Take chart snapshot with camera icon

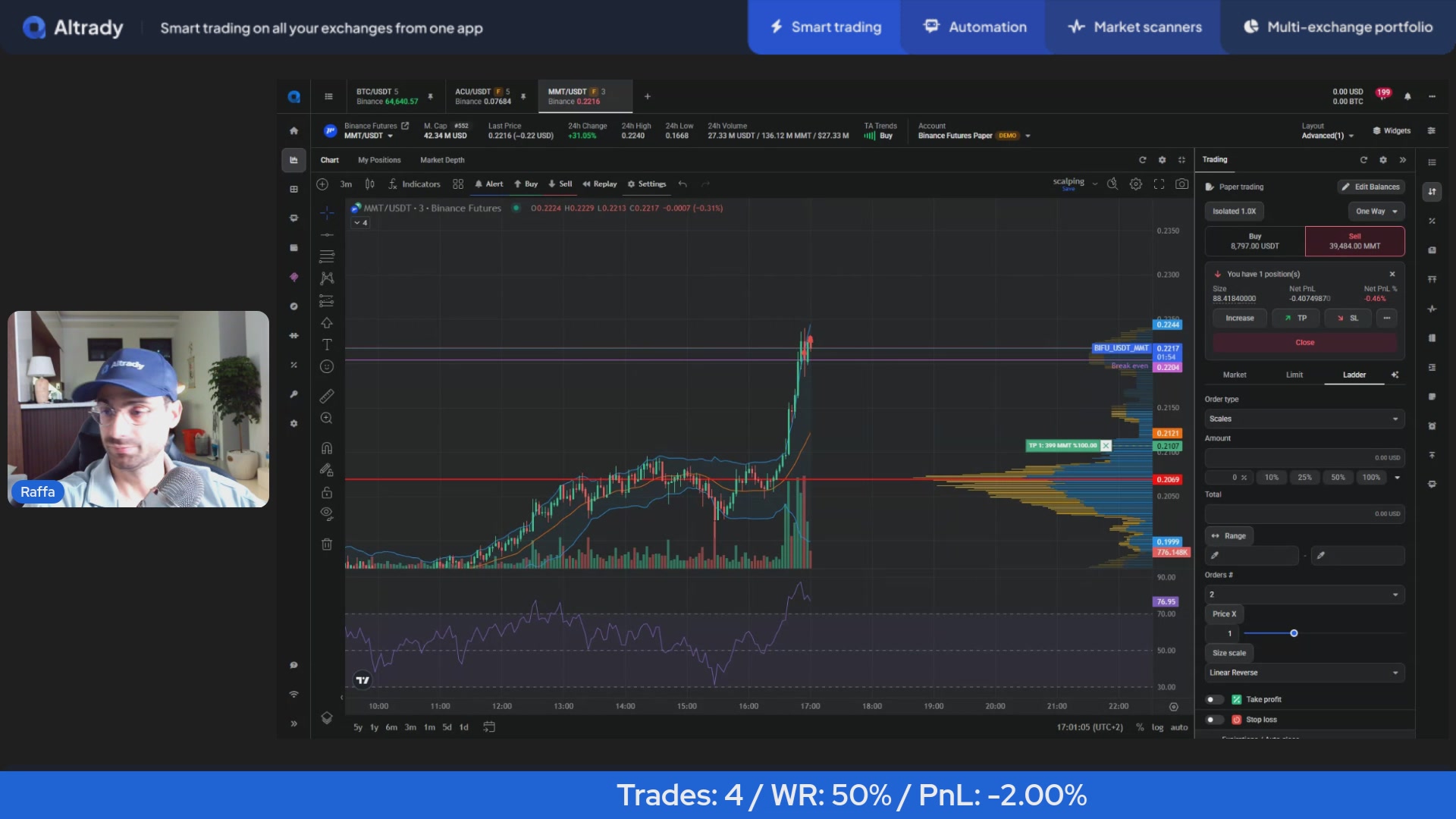pos(1181,184)
